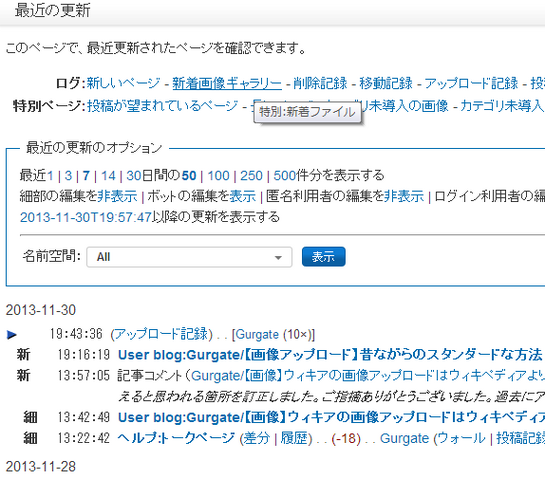Limit list to 250 changes
The width and height of the screenshot is (545, 479).
(x=251, y=176)
